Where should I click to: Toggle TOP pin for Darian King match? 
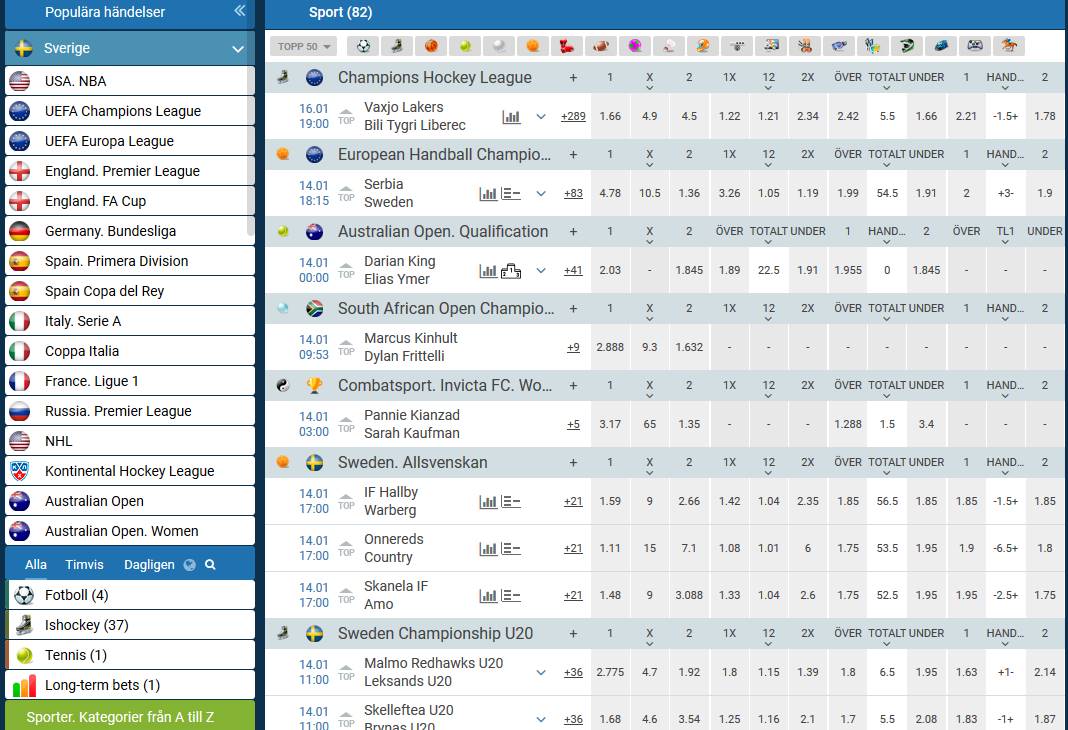pos(346,271)
